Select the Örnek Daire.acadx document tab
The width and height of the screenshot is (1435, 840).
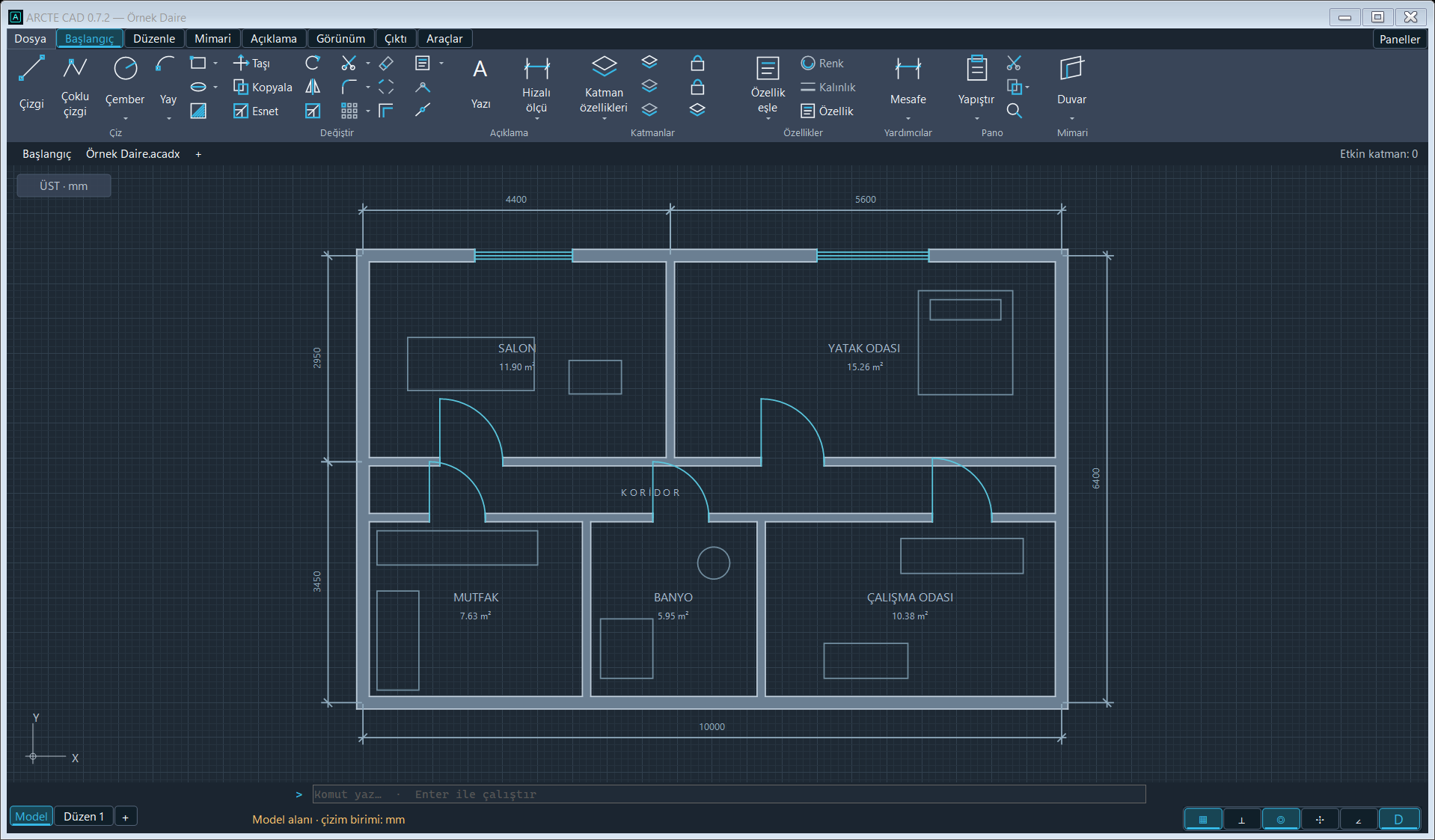tap(133, 154)
